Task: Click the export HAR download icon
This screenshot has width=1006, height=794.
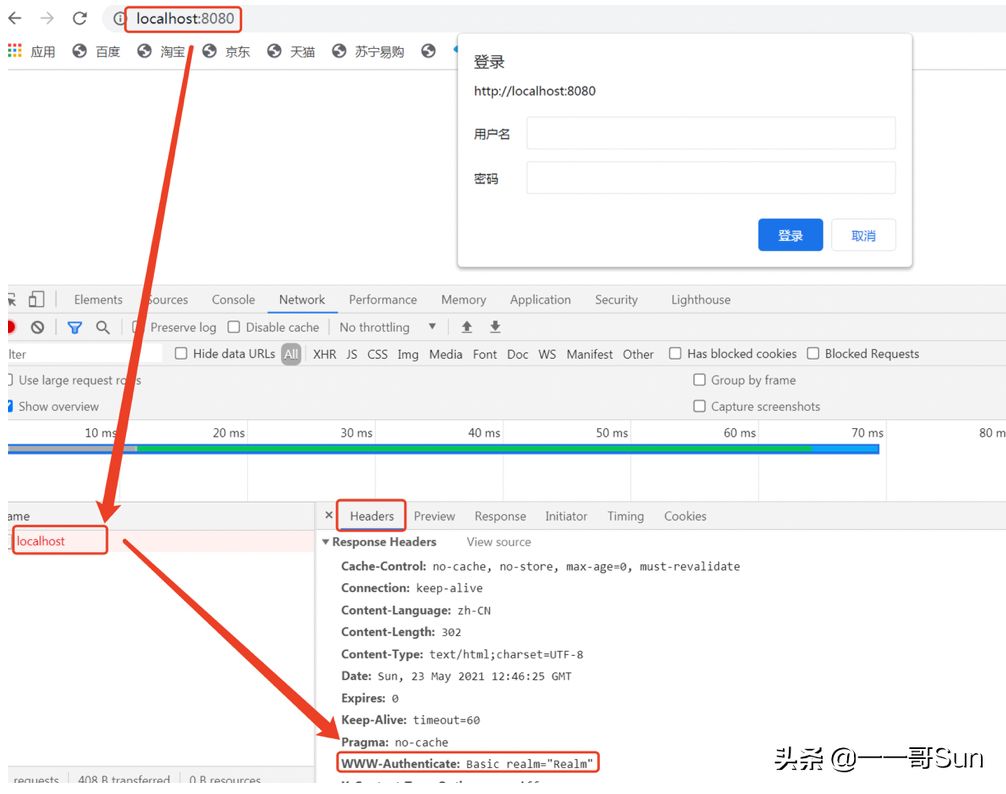Action: click(x=495, y=327)
